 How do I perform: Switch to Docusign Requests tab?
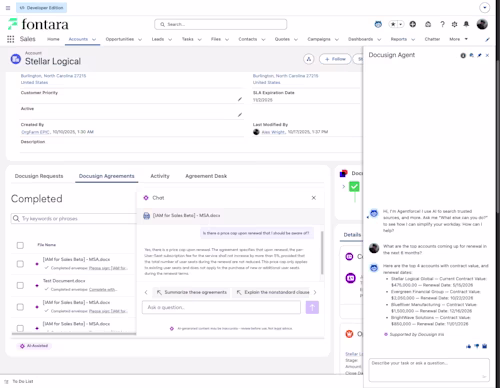[x=39, y=176]
